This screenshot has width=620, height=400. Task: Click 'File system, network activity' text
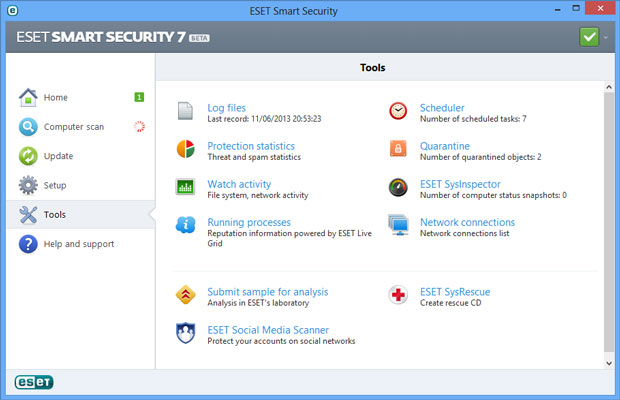coord(258,195)
